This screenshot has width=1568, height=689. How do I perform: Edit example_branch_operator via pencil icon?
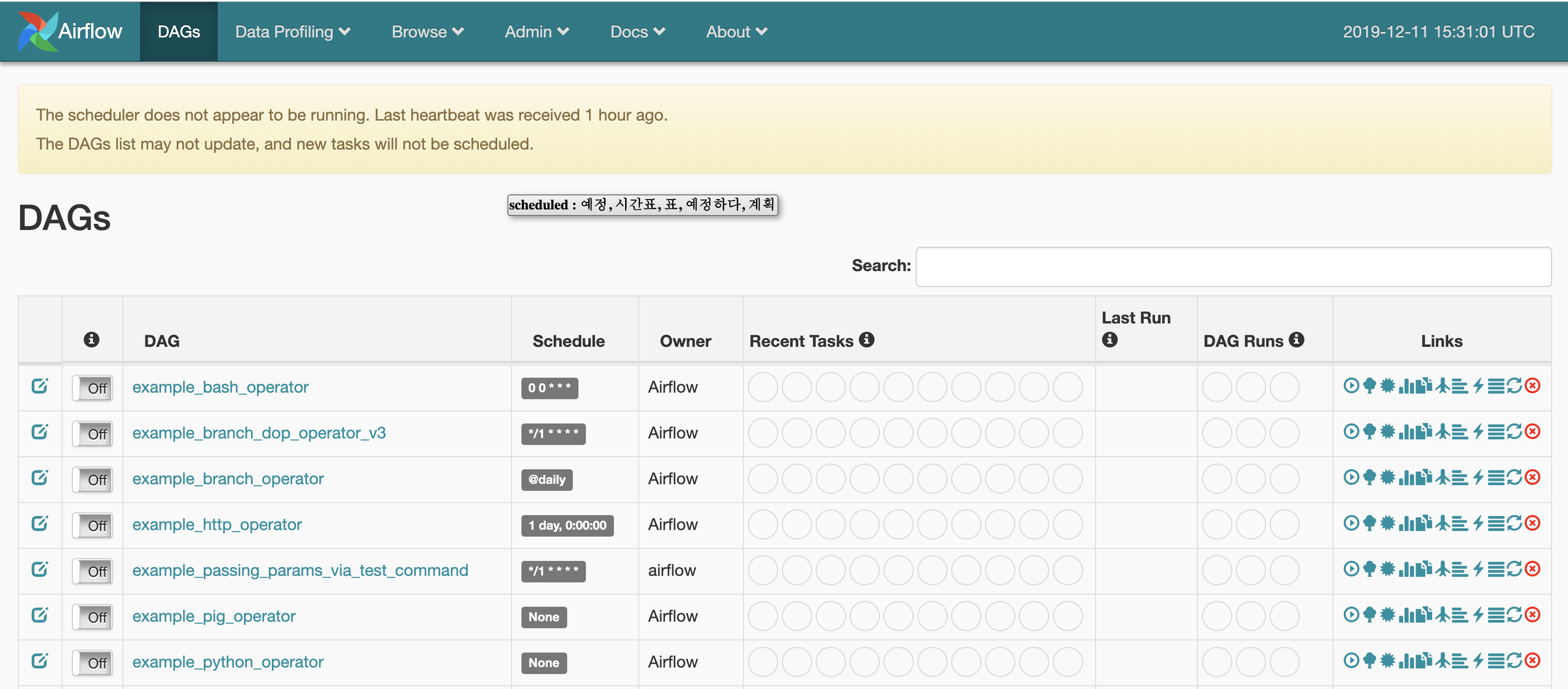(40, 477)
